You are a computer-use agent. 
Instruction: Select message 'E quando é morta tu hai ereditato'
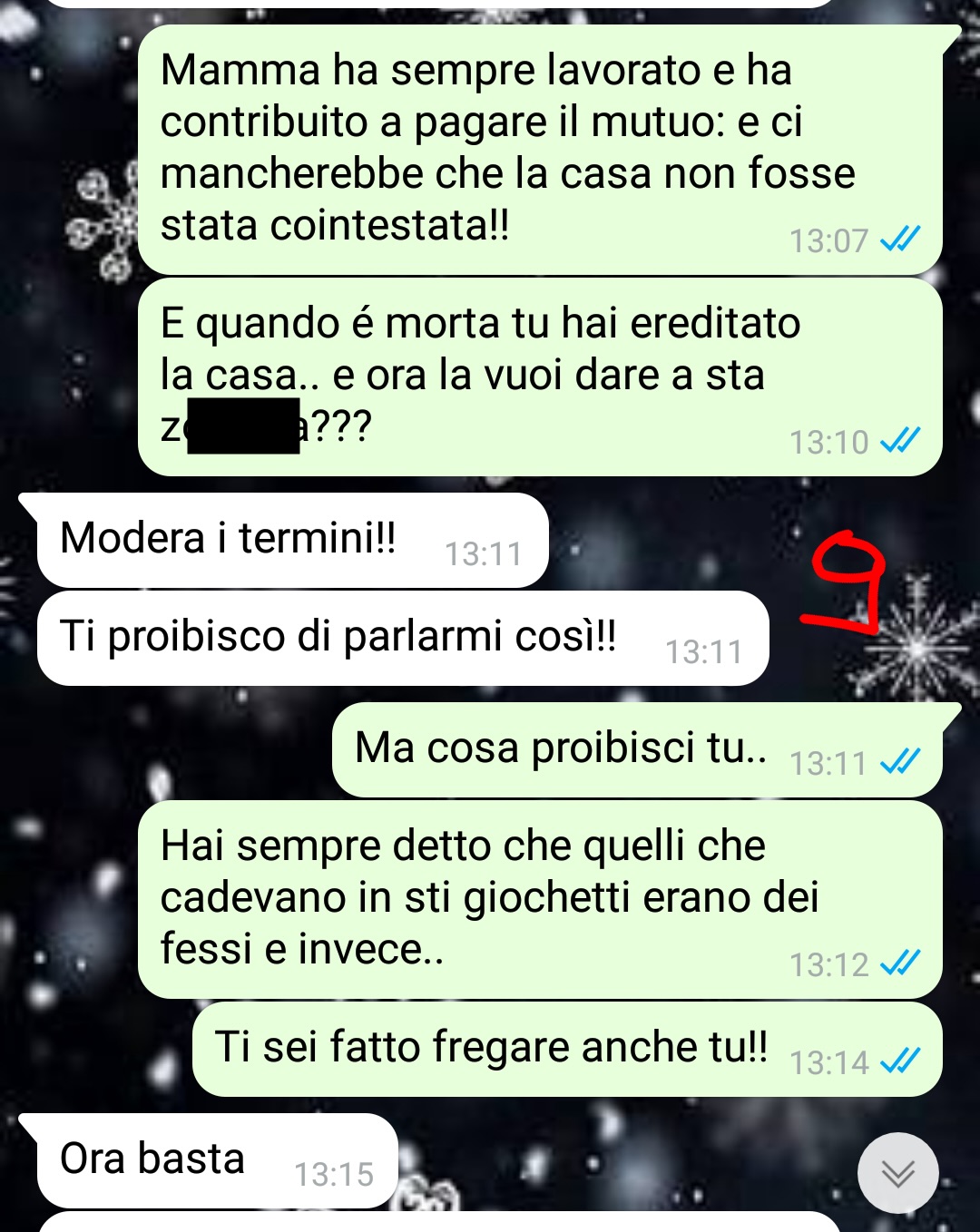tap(540, 376)
